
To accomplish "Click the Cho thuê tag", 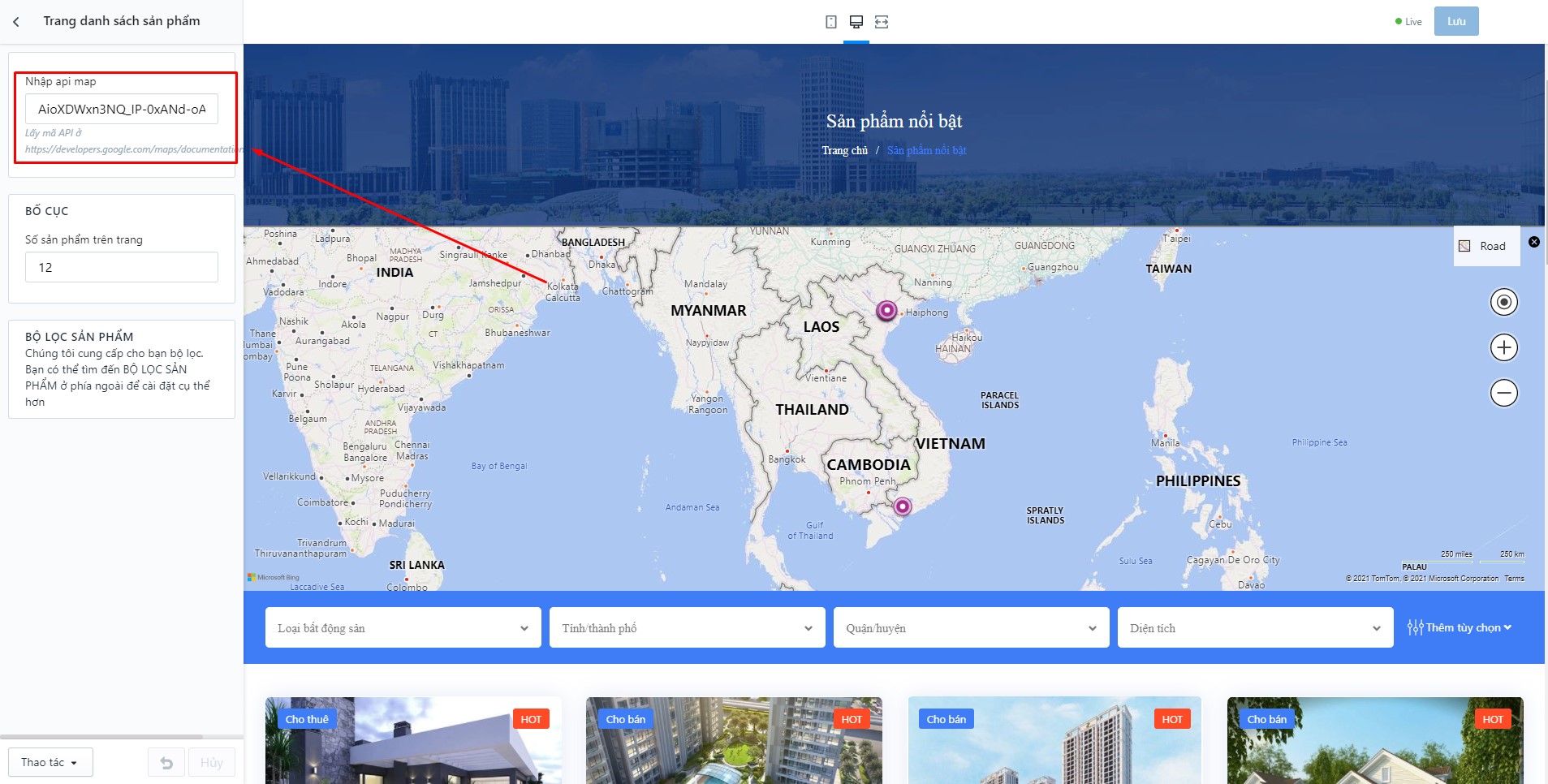I will click(x=307, y=719).
